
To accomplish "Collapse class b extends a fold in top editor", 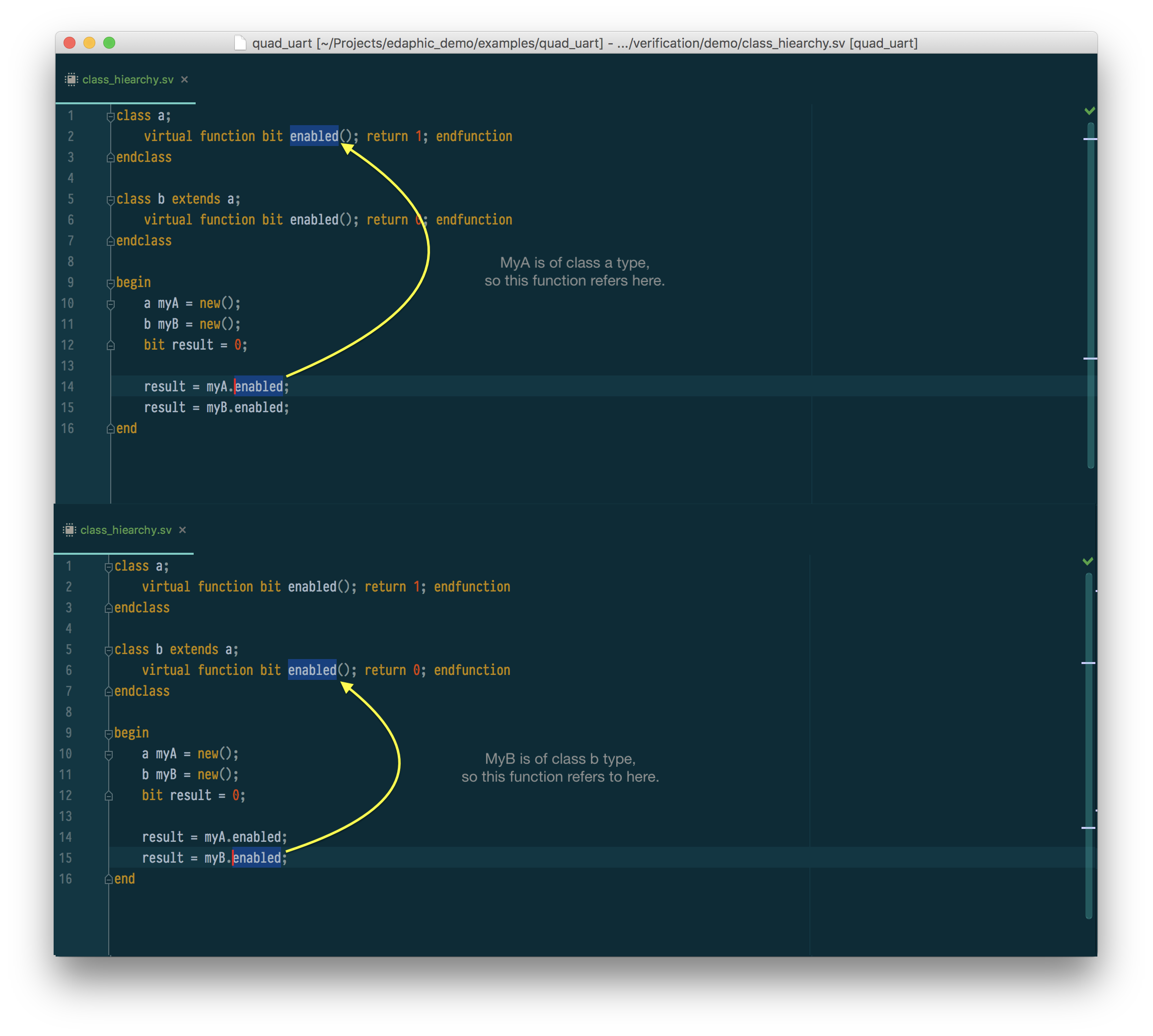I will tap(110, 200).
